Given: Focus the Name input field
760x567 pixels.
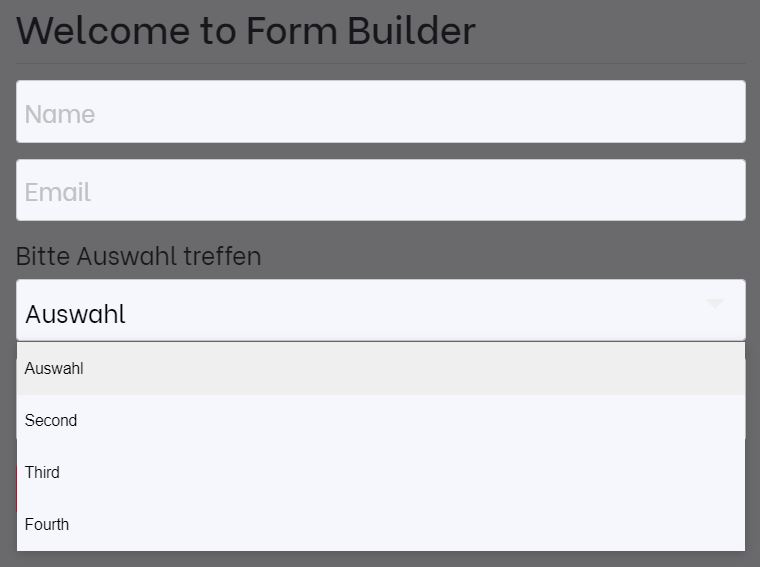Looking at the screenshot, I should (x=380, y=112).
